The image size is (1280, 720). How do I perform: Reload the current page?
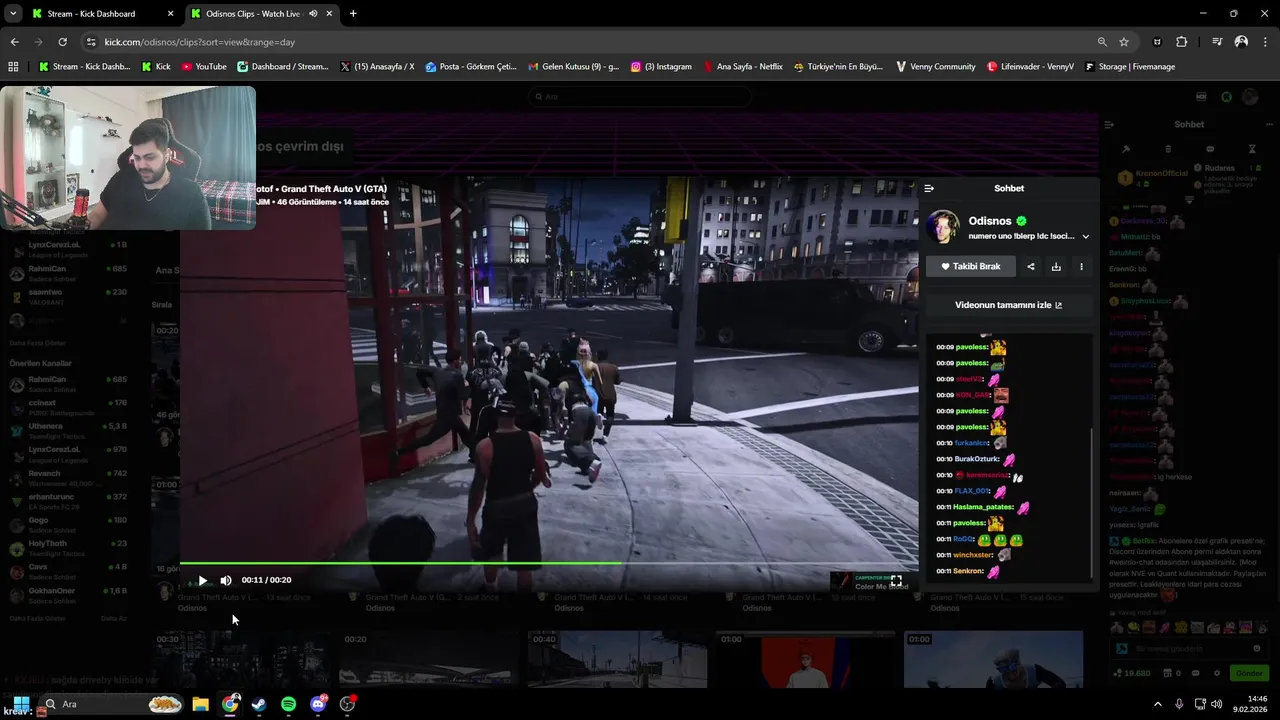[62, 42]
